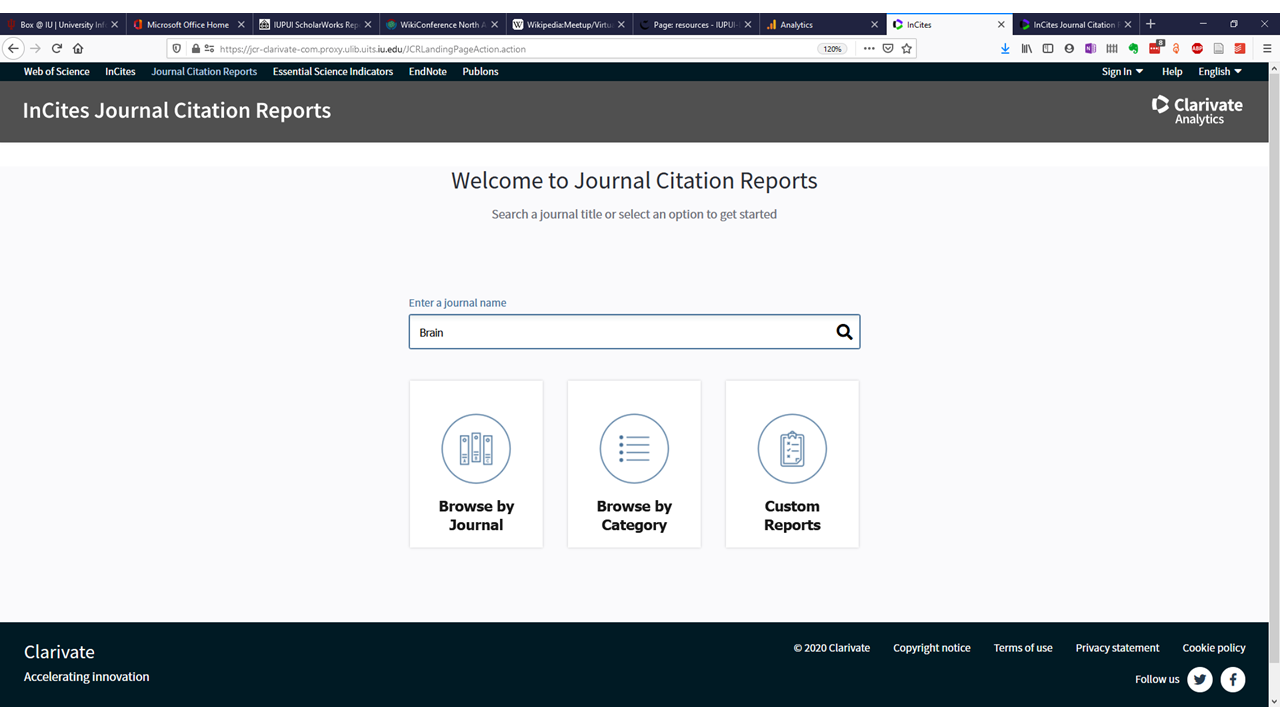The image size is (1280, 720).
Task: Open Publons in the top navigation
Action: click(480, 72)
